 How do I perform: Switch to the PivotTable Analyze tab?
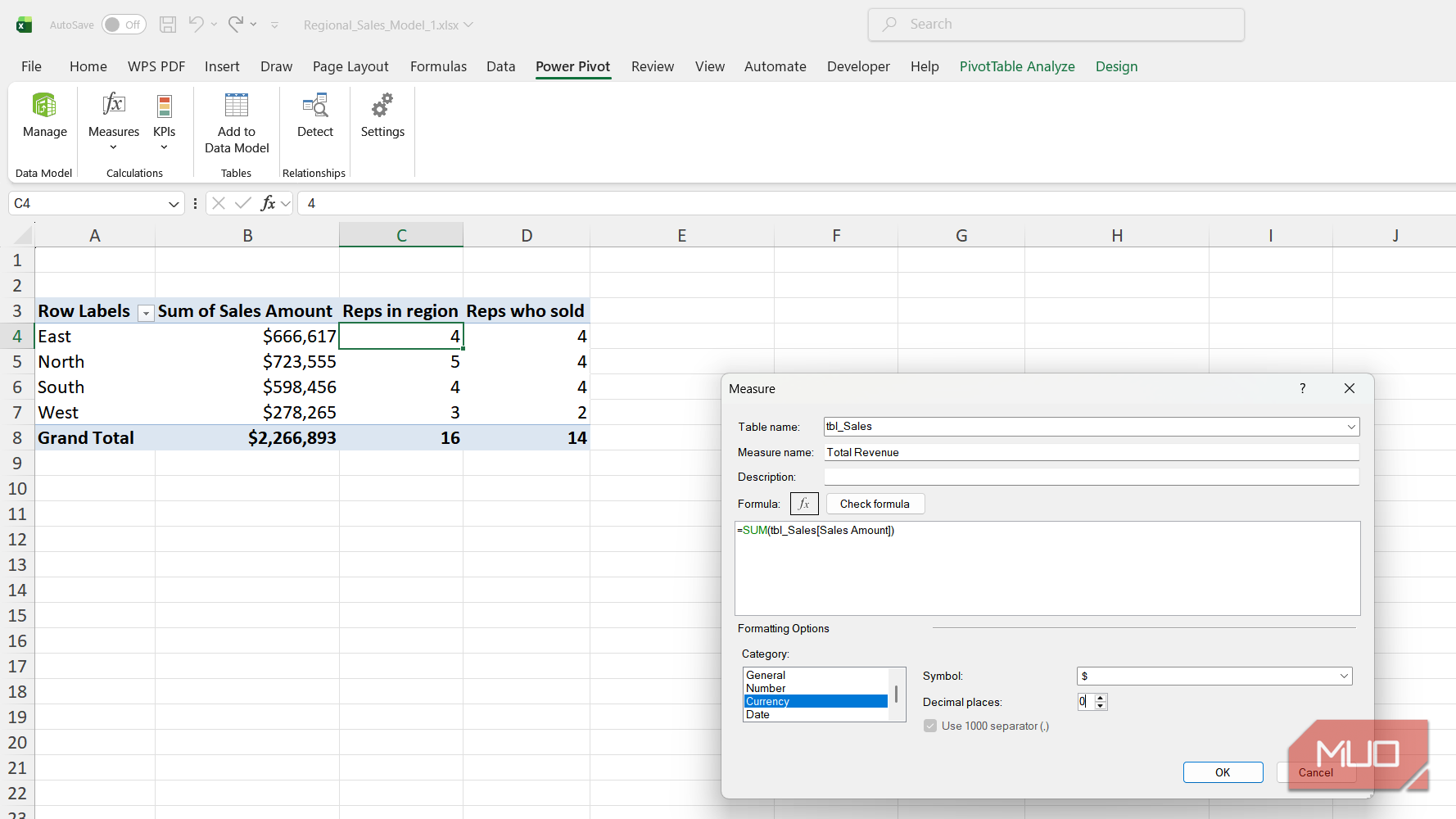coord(1017,66)
